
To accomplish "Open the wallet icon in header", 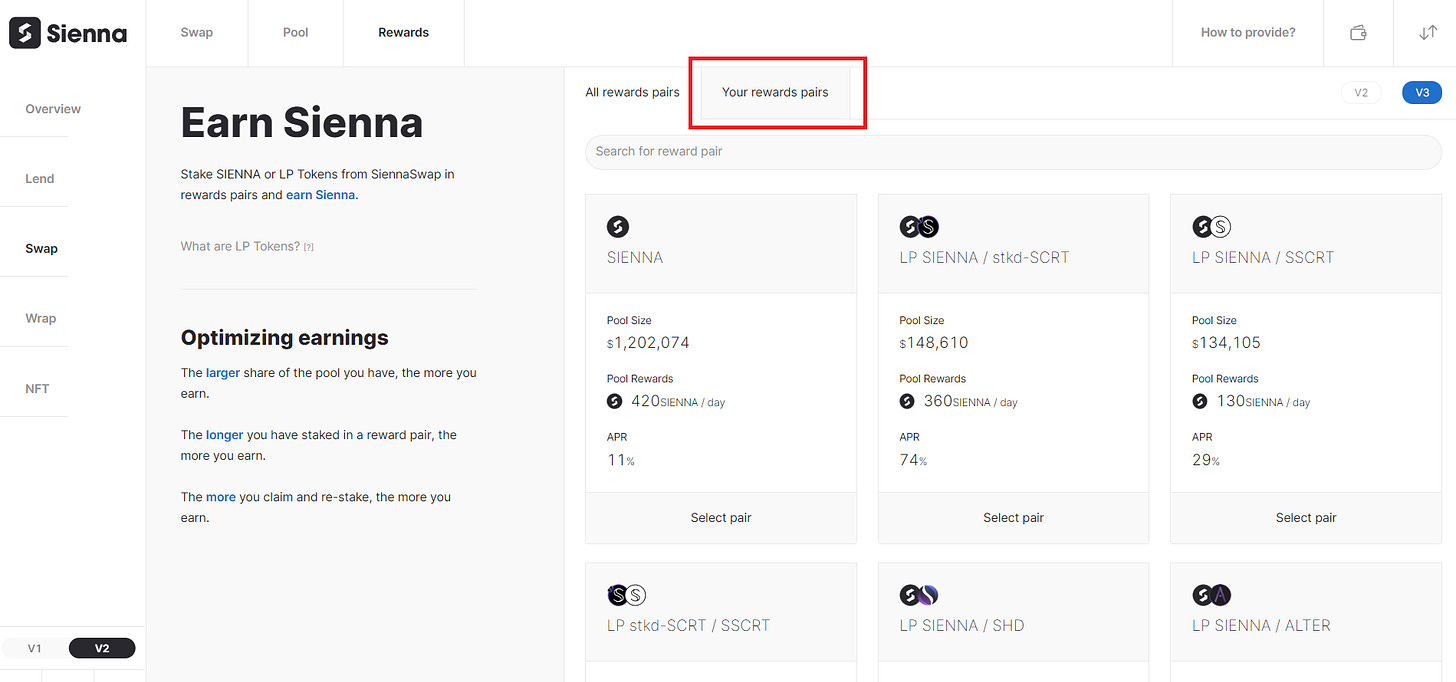I will coord(1358,33).
